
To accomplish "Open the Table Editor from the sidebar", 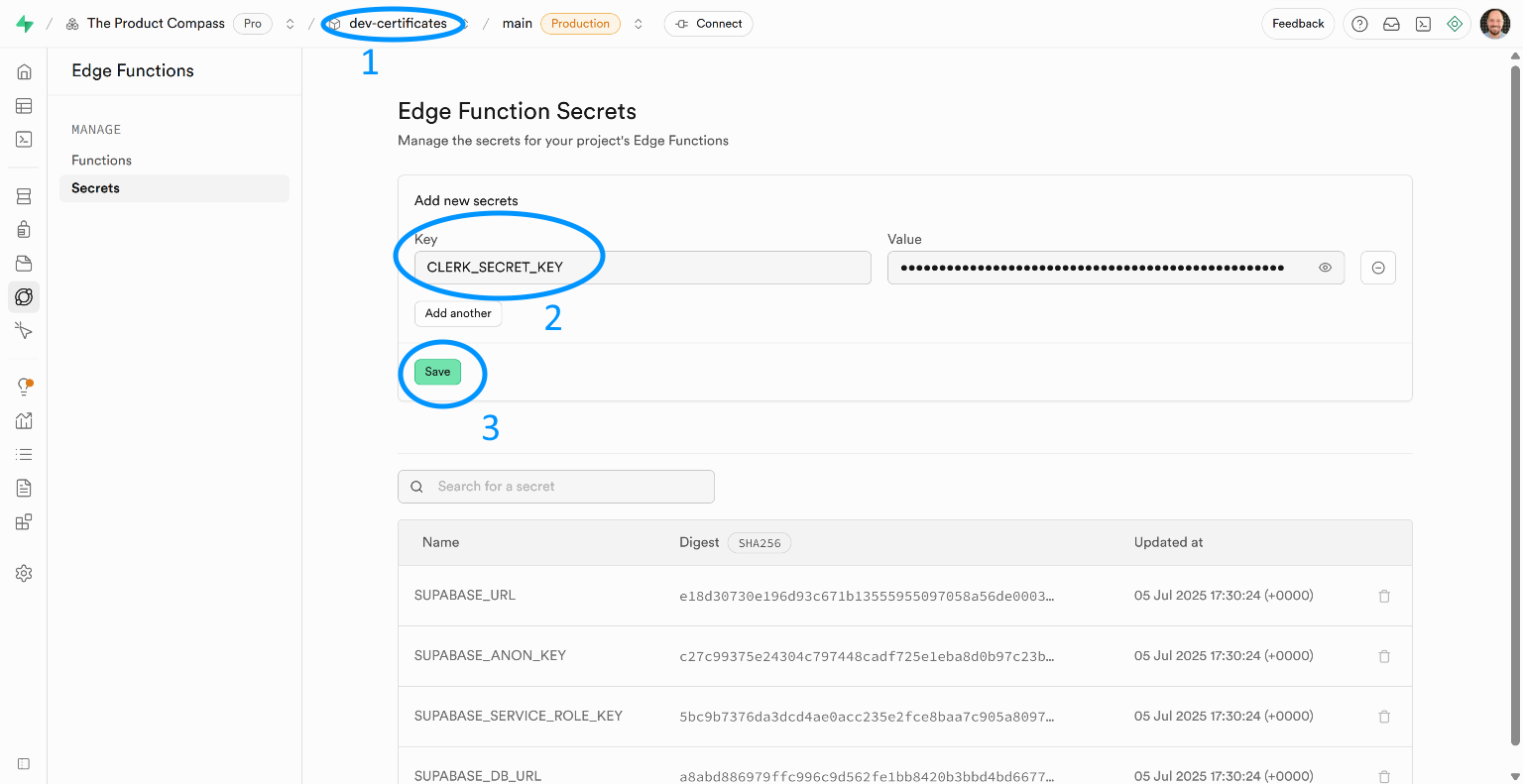I will coord(24,105).
